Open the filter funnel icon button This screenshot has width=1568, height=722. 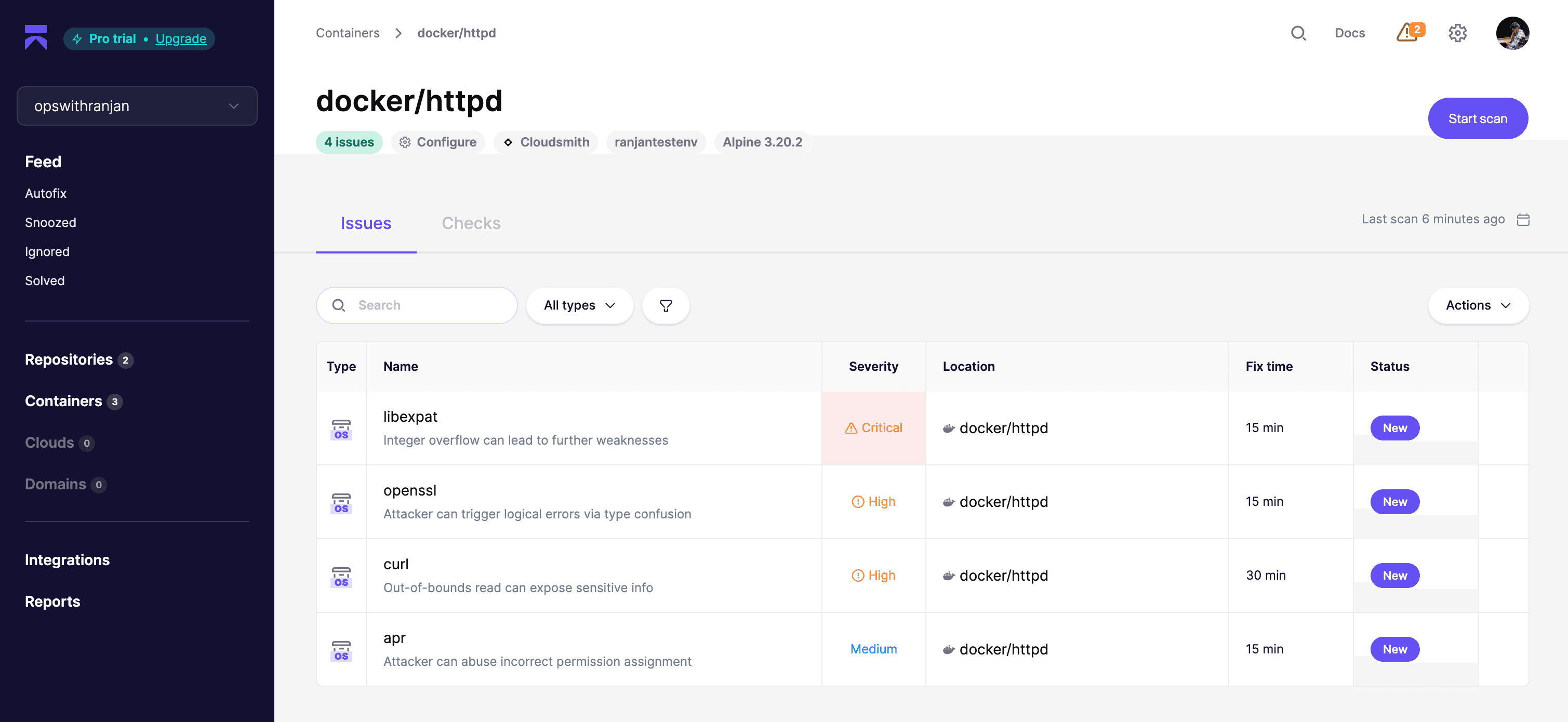[x=666, y=305]
